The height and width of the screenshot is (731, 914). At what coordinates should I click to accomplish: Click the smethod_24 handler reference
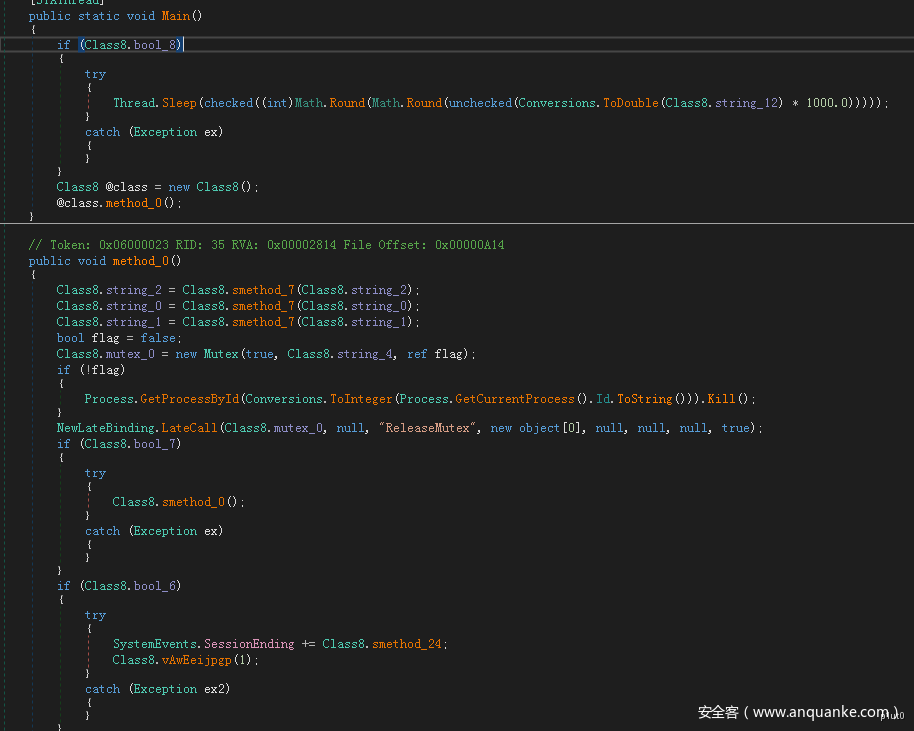[x=408, y=644]
